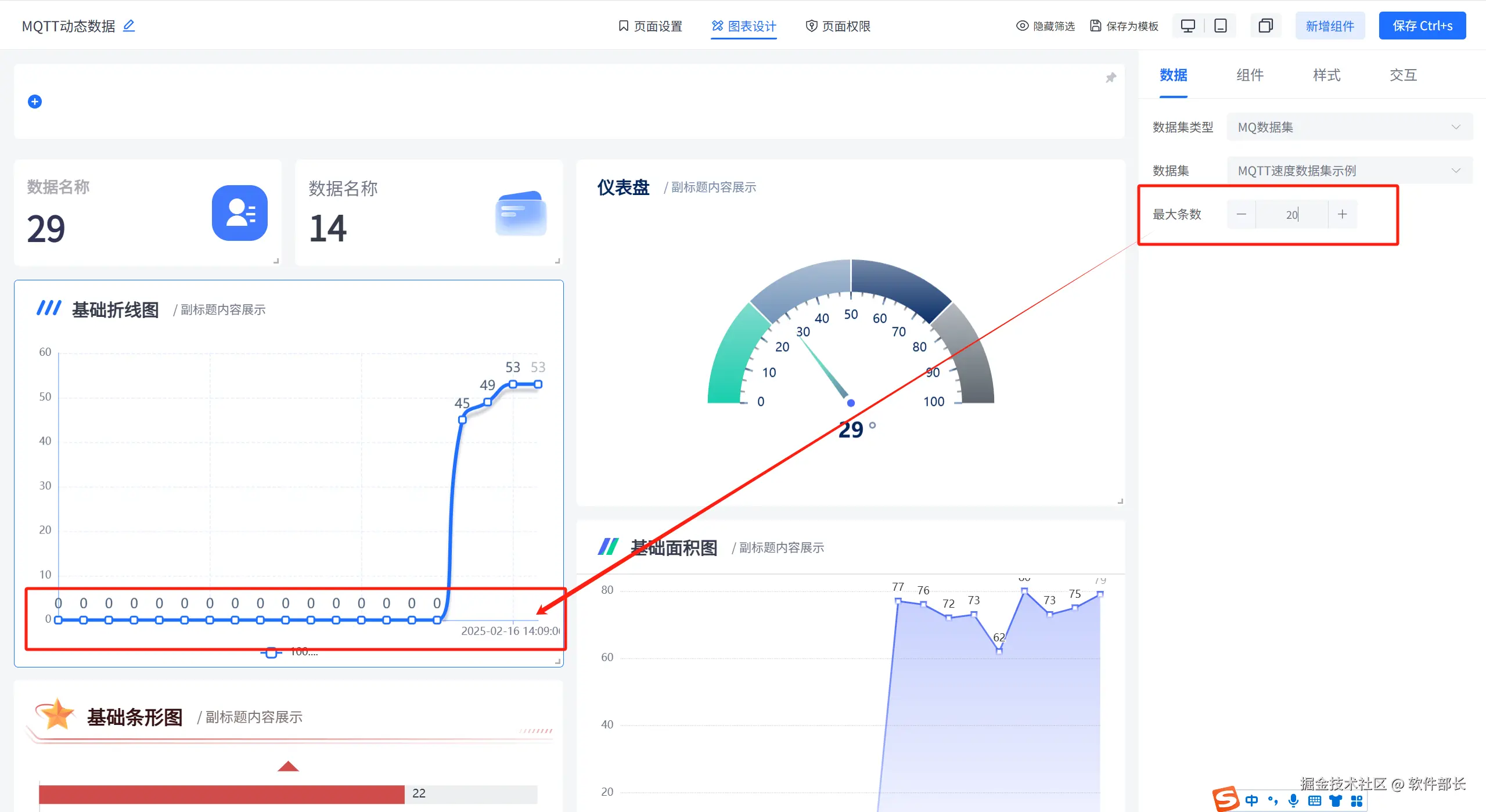This screenshot has height=812, width=1486.
Task: Switch to desktop monitor preview icon
Action: click(1188, 26)
